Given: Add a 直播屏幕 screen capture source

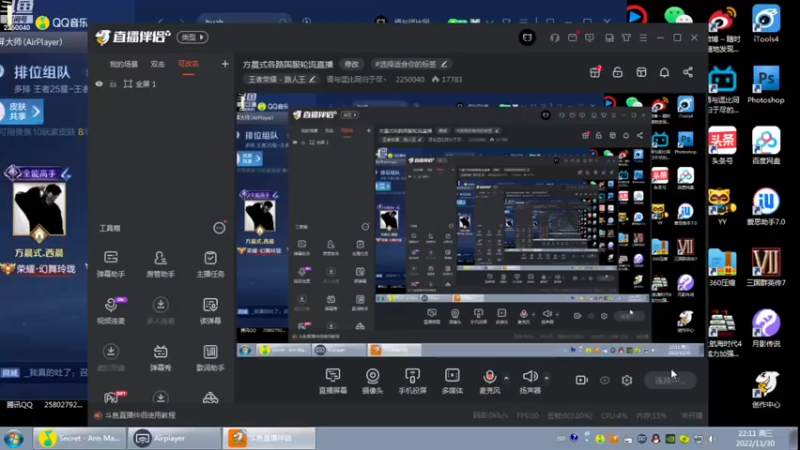Looking at the screenshot, I should point(333,381).
